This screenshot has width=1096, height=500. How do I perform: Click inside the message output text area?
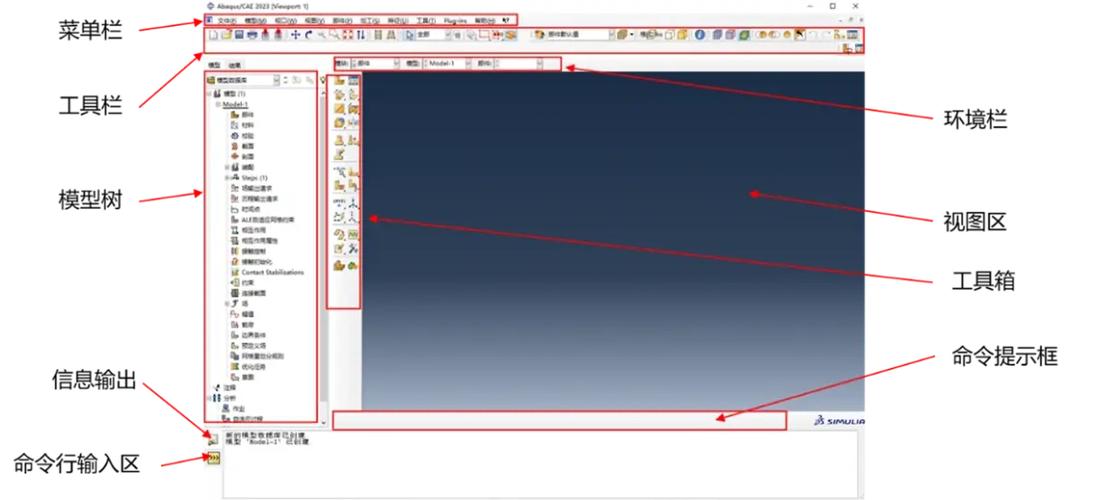click(x=542, y=464)
